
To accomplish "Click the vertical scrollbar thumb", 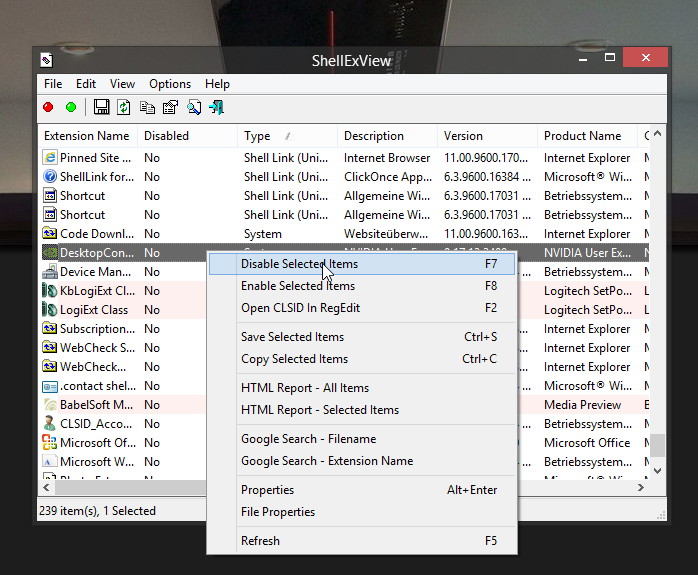I will [x=657, y=445].
